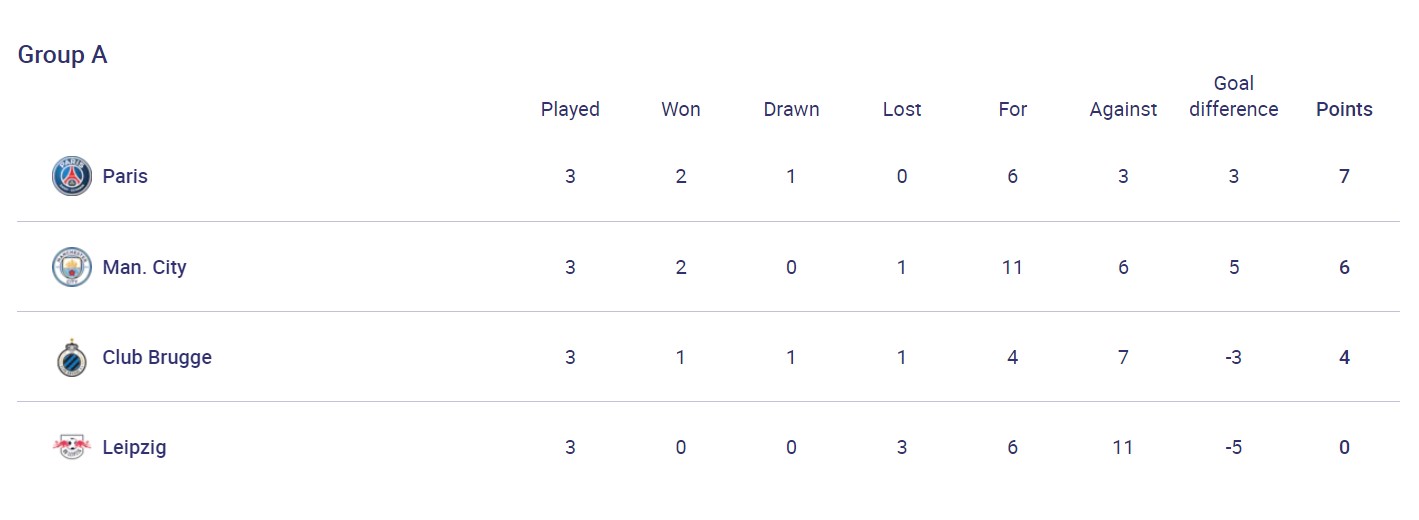Click the Manchester City club crest
The width and height of the screenshot is (1419, 520).
(x=71, y=267)
